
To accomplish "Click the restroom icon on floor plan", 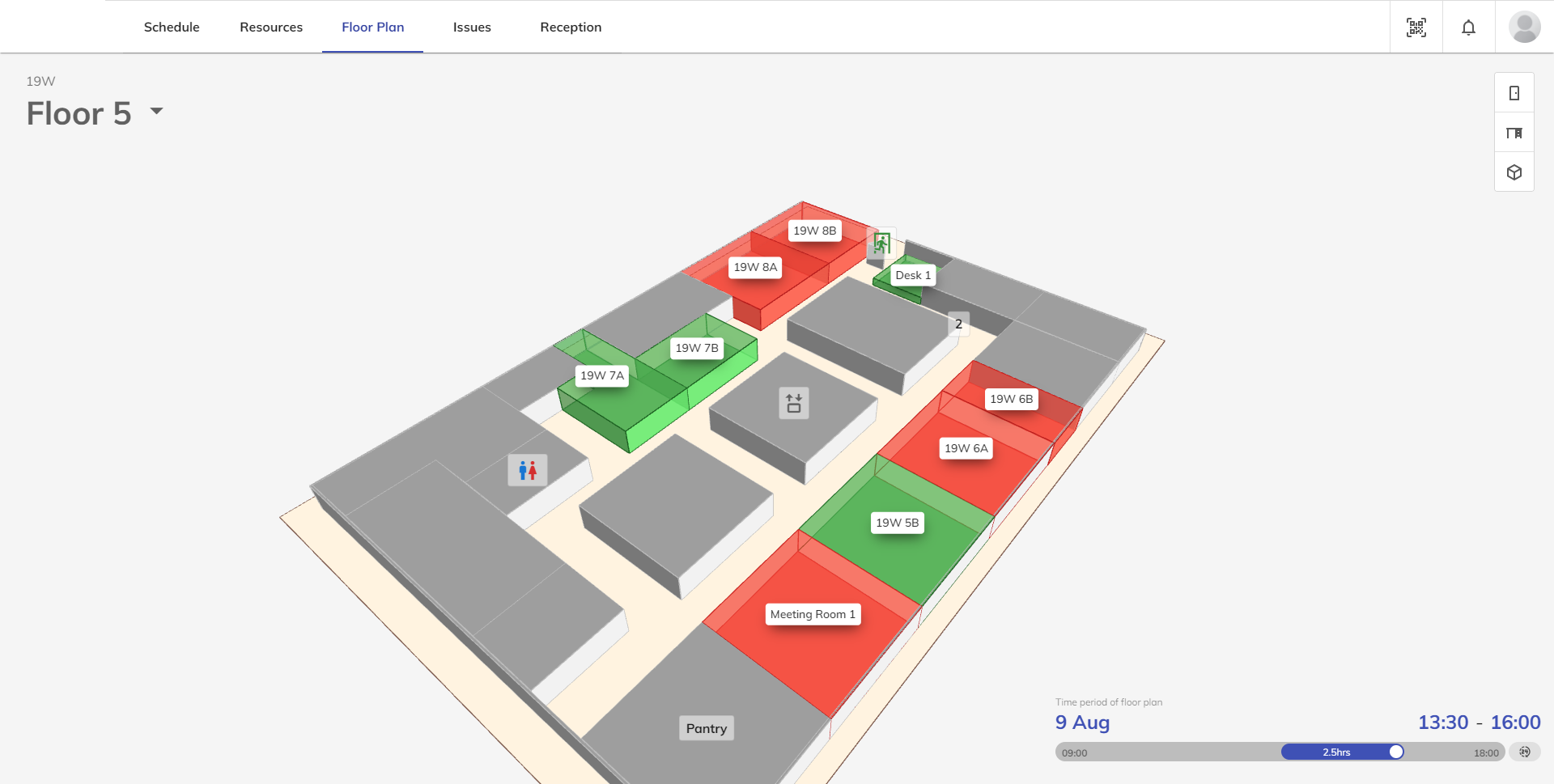I will click(x=528, y=470).
